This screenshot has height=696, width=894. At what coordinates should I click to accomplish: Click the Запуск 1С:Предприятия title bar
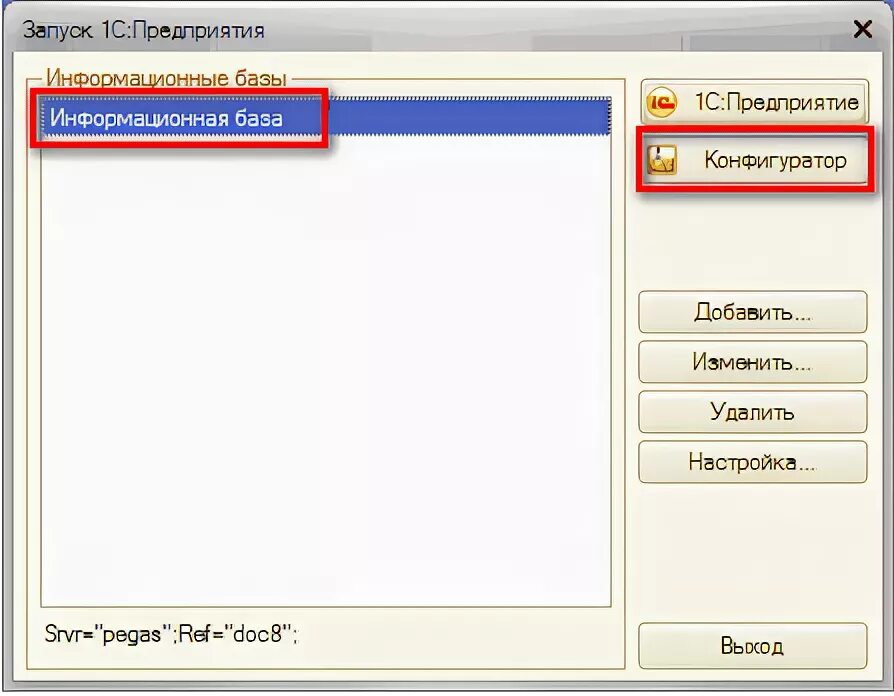point(433,29)
